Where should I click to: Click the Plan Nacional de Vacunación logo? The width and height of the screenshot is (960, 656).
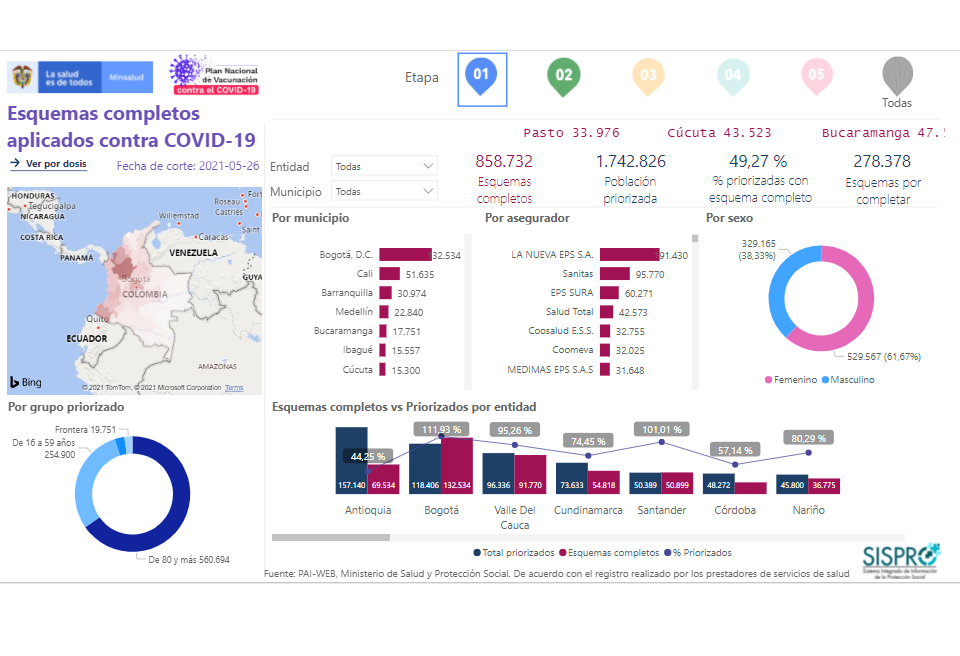click(214, 75)
